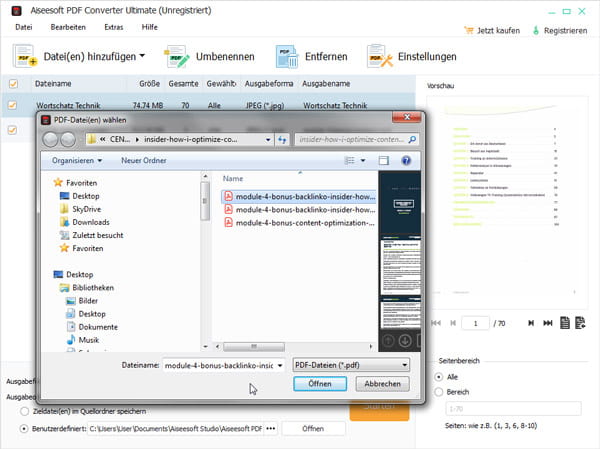Viewport: 600px width, 449px height.
Task: Click the Registrieren key icon
Action: point(536,30)
